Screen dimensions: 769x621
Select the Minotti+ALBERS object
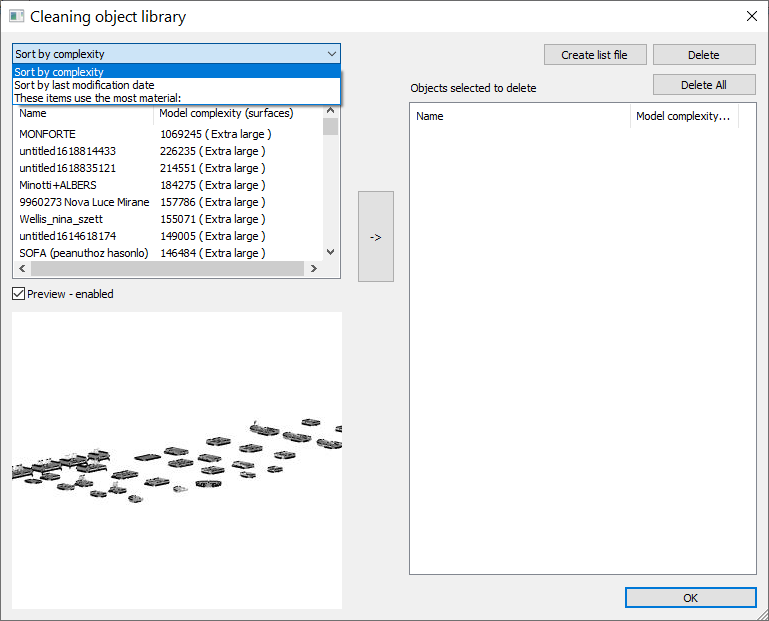(60, 185)
